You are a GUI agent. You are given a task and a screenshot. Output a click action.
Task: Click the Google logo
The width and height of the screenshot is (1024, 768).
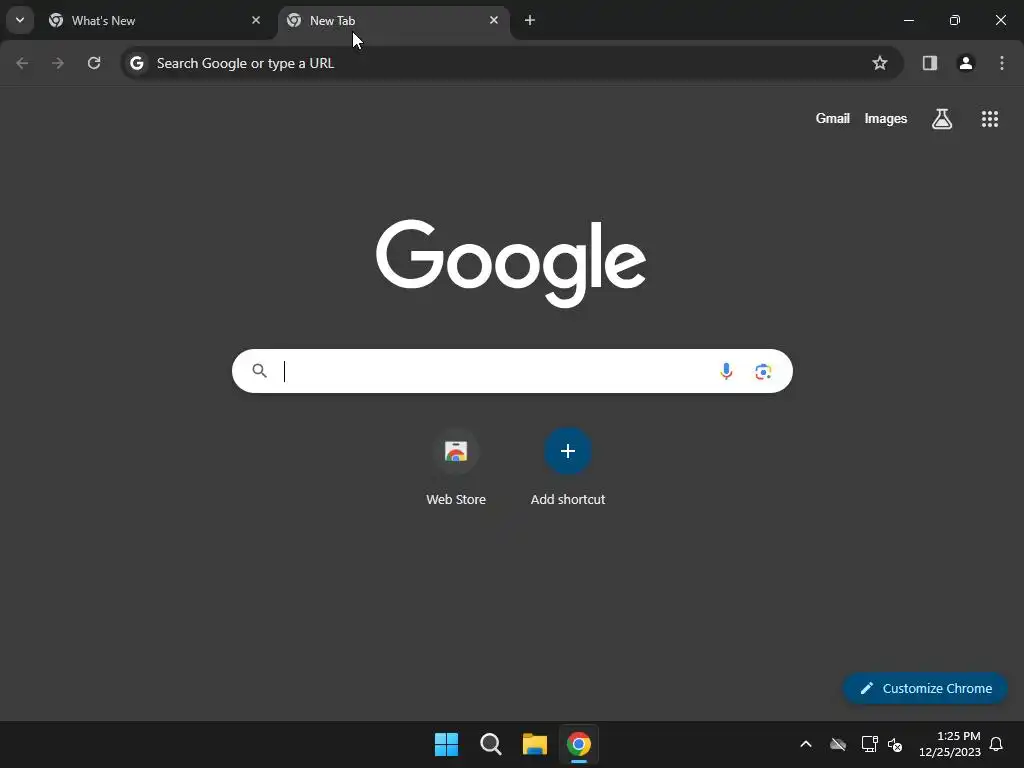511,263
